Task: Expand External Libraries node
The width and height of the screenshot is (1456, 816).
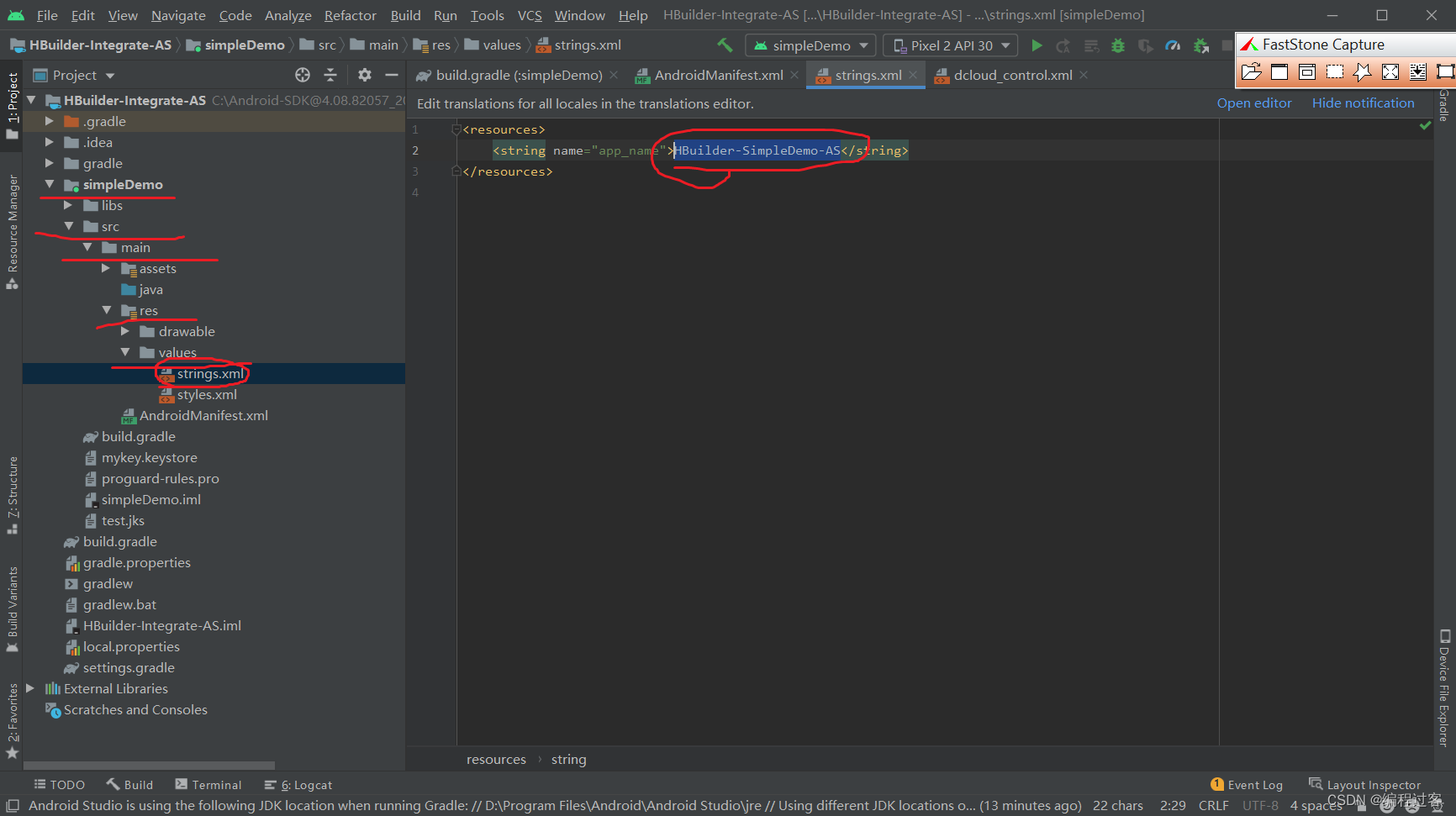Action: pyautogui.click(x=30, y=688)
